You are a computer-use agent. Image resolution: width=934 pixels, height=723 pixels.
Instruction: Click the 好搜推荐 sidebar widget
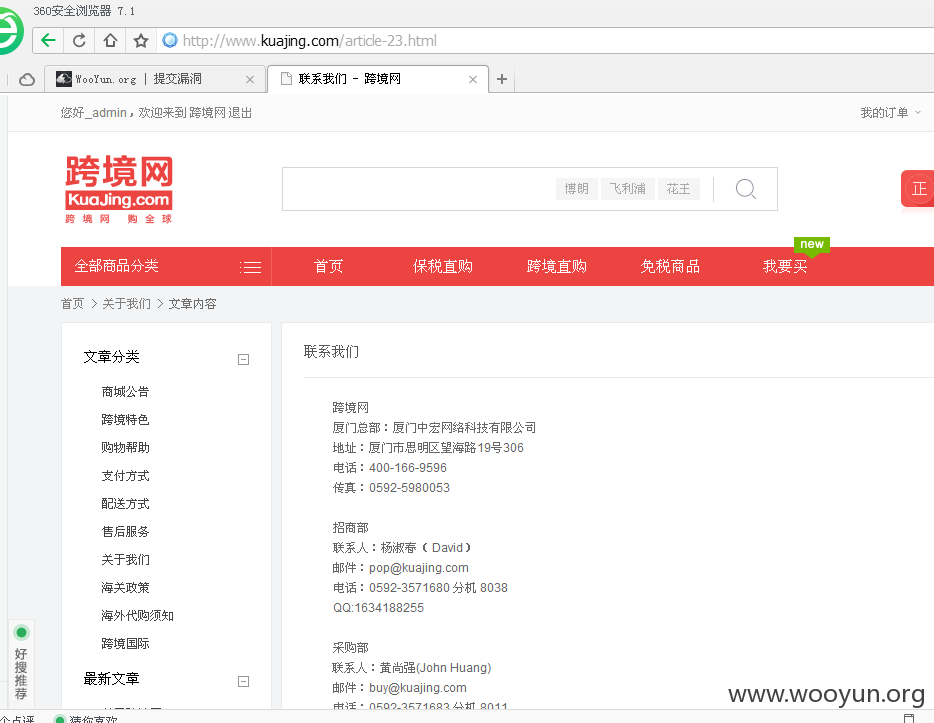[x=21, y=664]
